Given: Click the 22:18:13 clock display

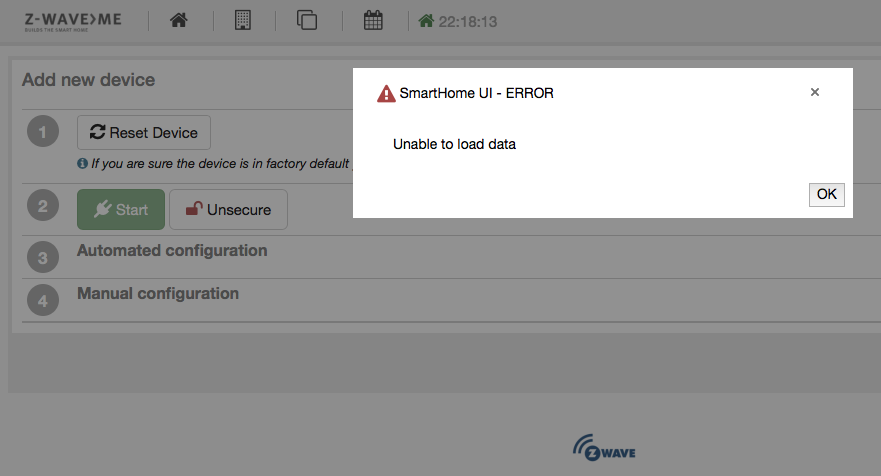Looking at the screenshot, I should coord(469,21).
